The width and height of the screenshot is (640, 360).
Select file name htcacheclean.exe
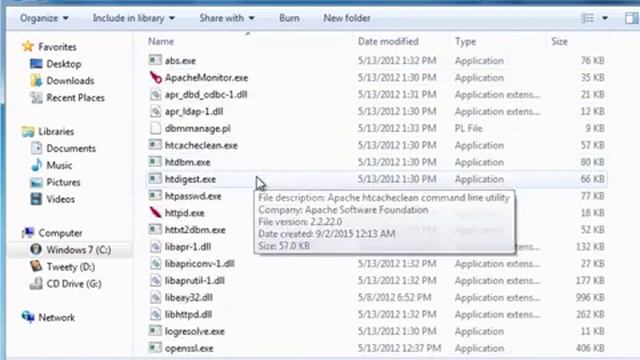[x=201, y=145]
